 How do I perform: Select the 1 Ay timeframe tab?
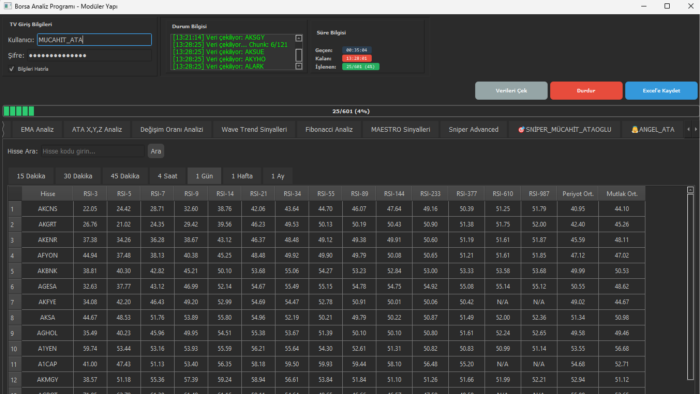(278, 176)
